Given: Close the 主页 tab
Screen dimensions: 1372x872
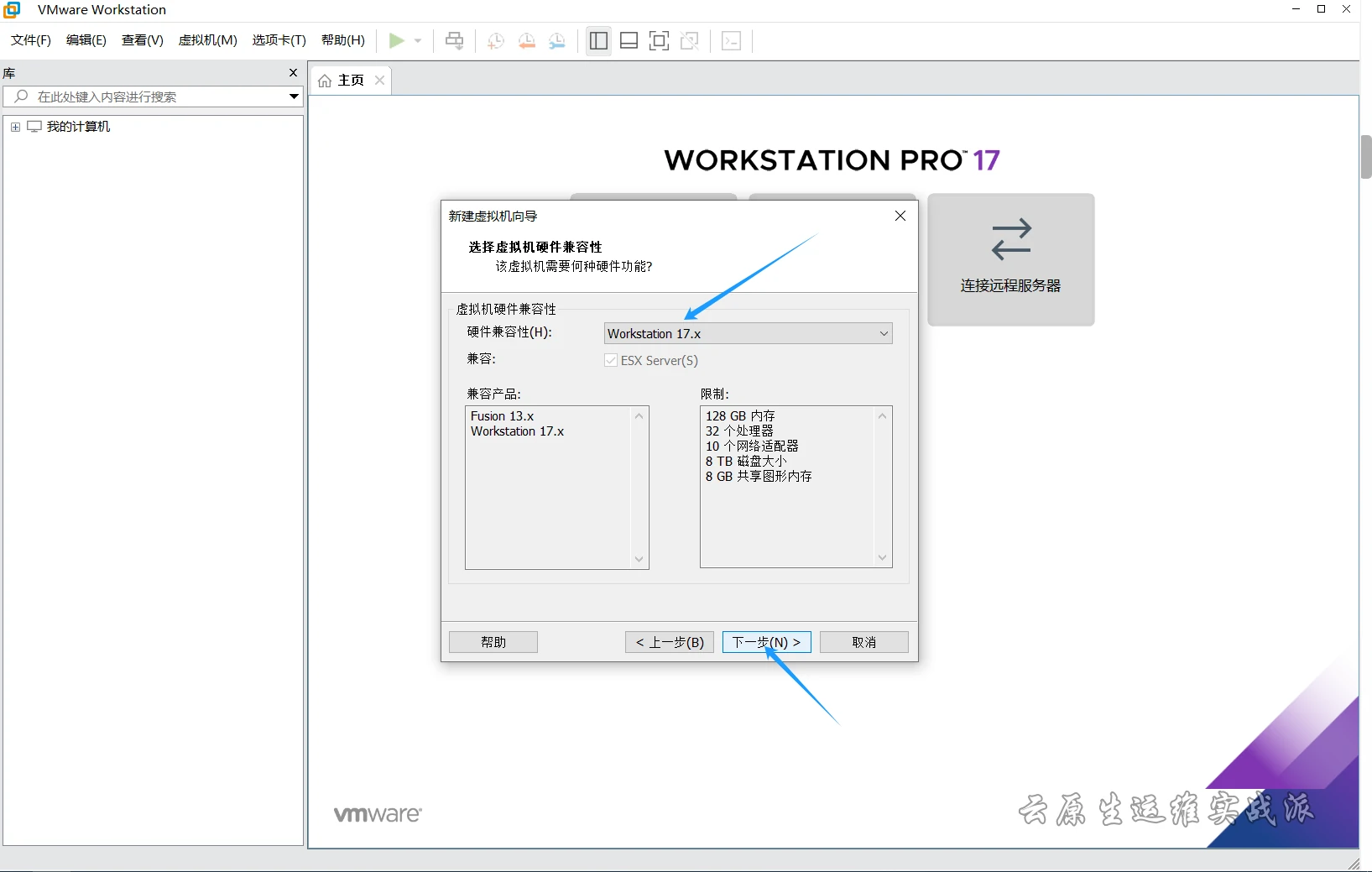Looking at the screenshot, I should [x=379, y=81].
